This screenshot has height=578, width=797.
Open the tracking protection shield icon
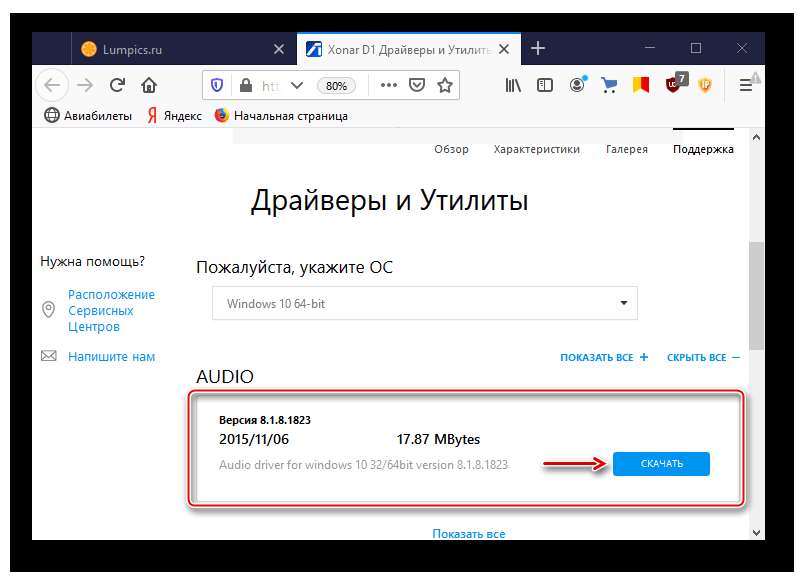(217, 85)
